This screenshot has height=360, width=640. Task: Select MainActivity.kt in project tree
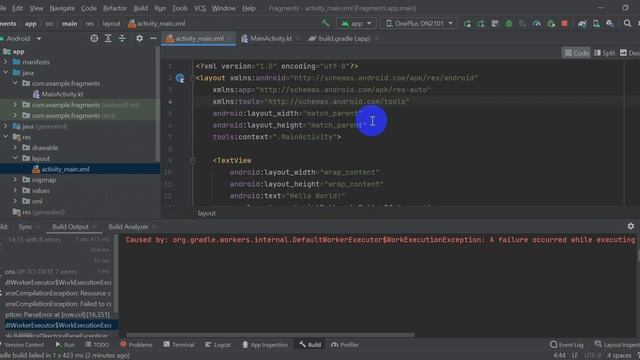[x=58, y=94]
